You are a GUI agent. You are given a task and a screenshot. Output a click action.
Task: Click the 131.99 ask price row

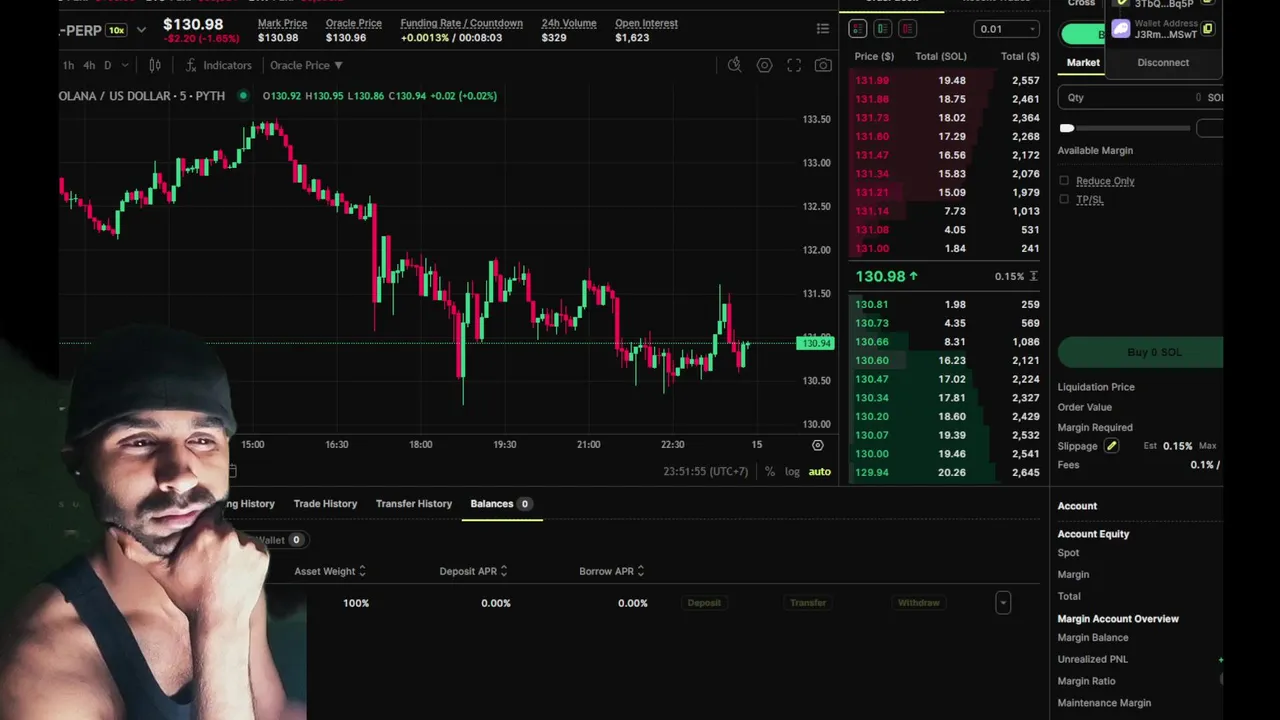[x=945, y=80]
